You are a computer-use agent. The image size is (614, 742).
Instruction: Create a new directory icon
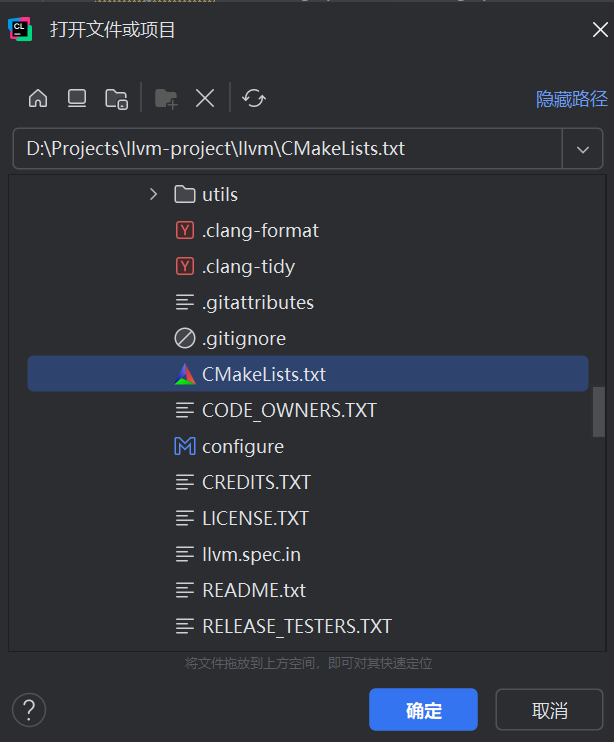point(166,99)
